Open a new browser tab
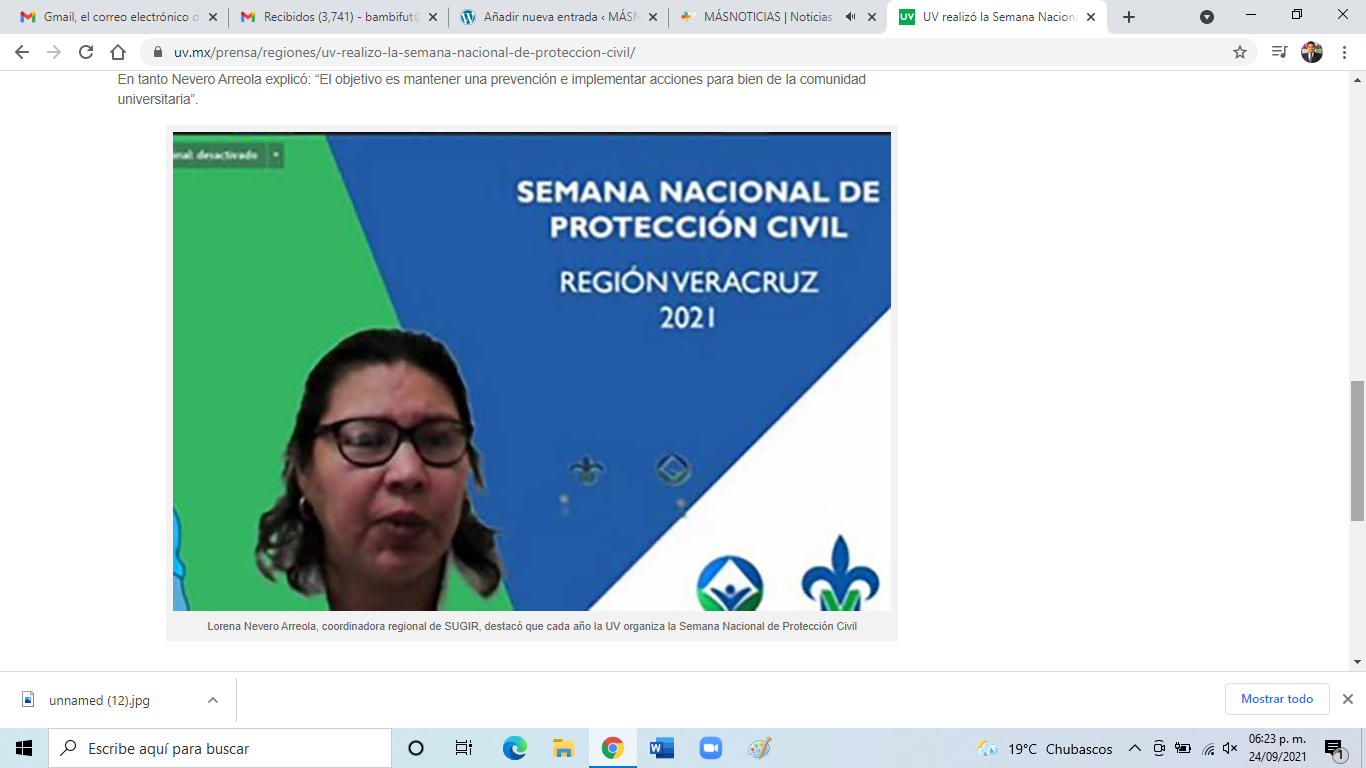Viewport: 1366px width, 768px height. pyautogui.click(x=1129, y=17)
